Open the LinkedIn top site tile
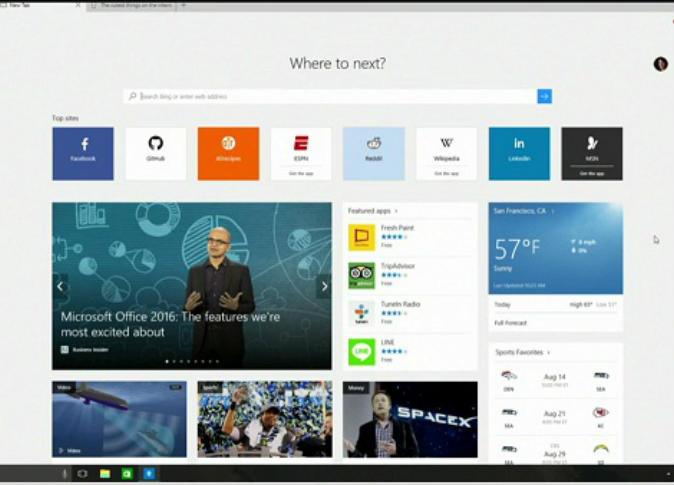Image resolution: width=674 pixels, height=485 pixels. click(519, 153)
